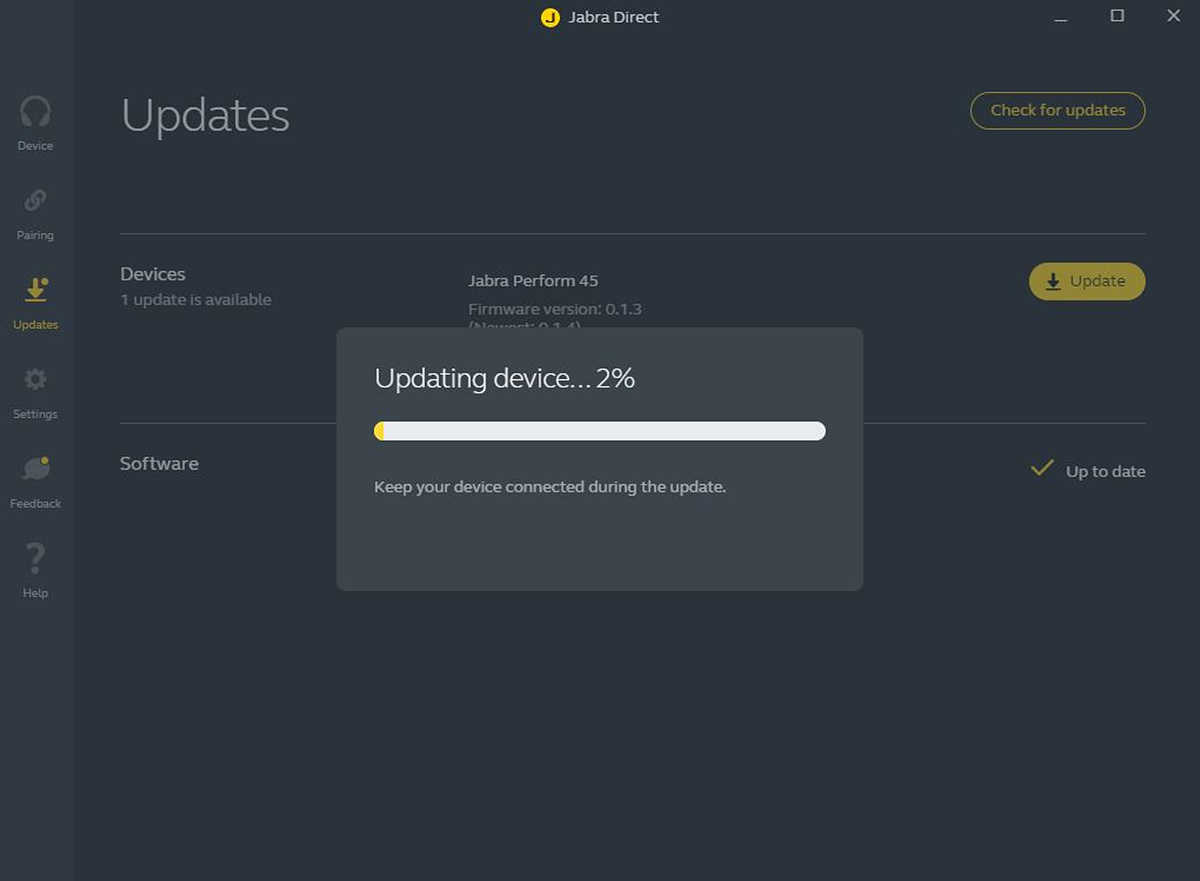The height and width of the screenshot is (881, 1200).
Task: Click 'Keep your device connected' message
Action: click(x=550, y=488)
